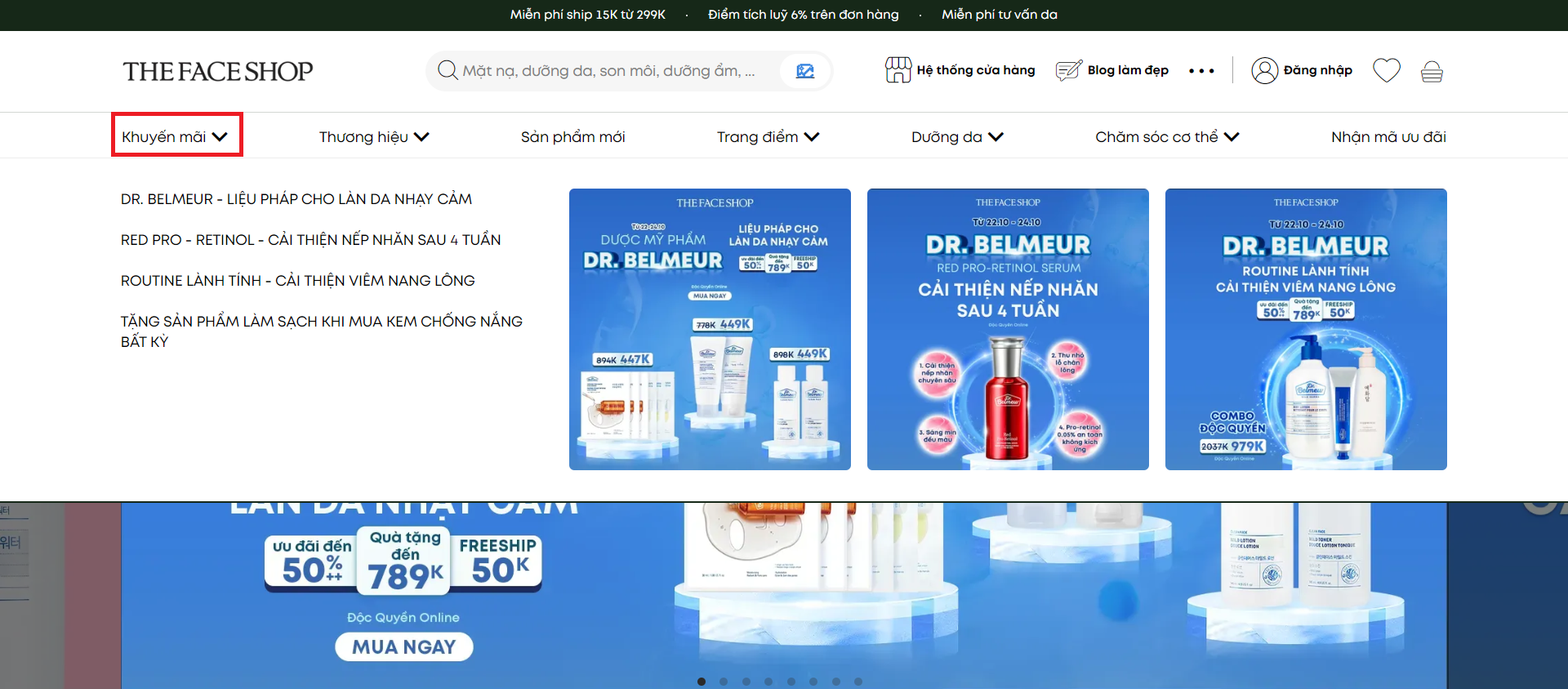Open ROUTINE LÀNH TÍNH viêm nang lông link
Screen dimensions: 1568x689
(x=298, y=281)
